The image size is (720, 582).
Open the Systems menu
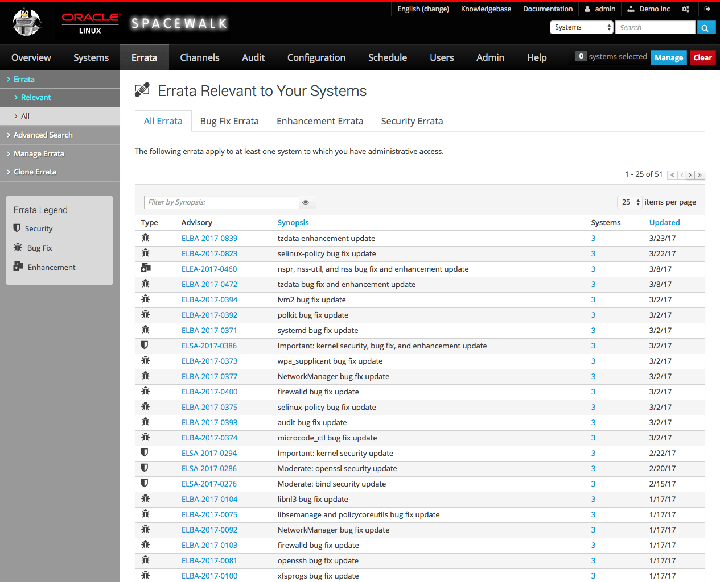click(x=91, y=57)
